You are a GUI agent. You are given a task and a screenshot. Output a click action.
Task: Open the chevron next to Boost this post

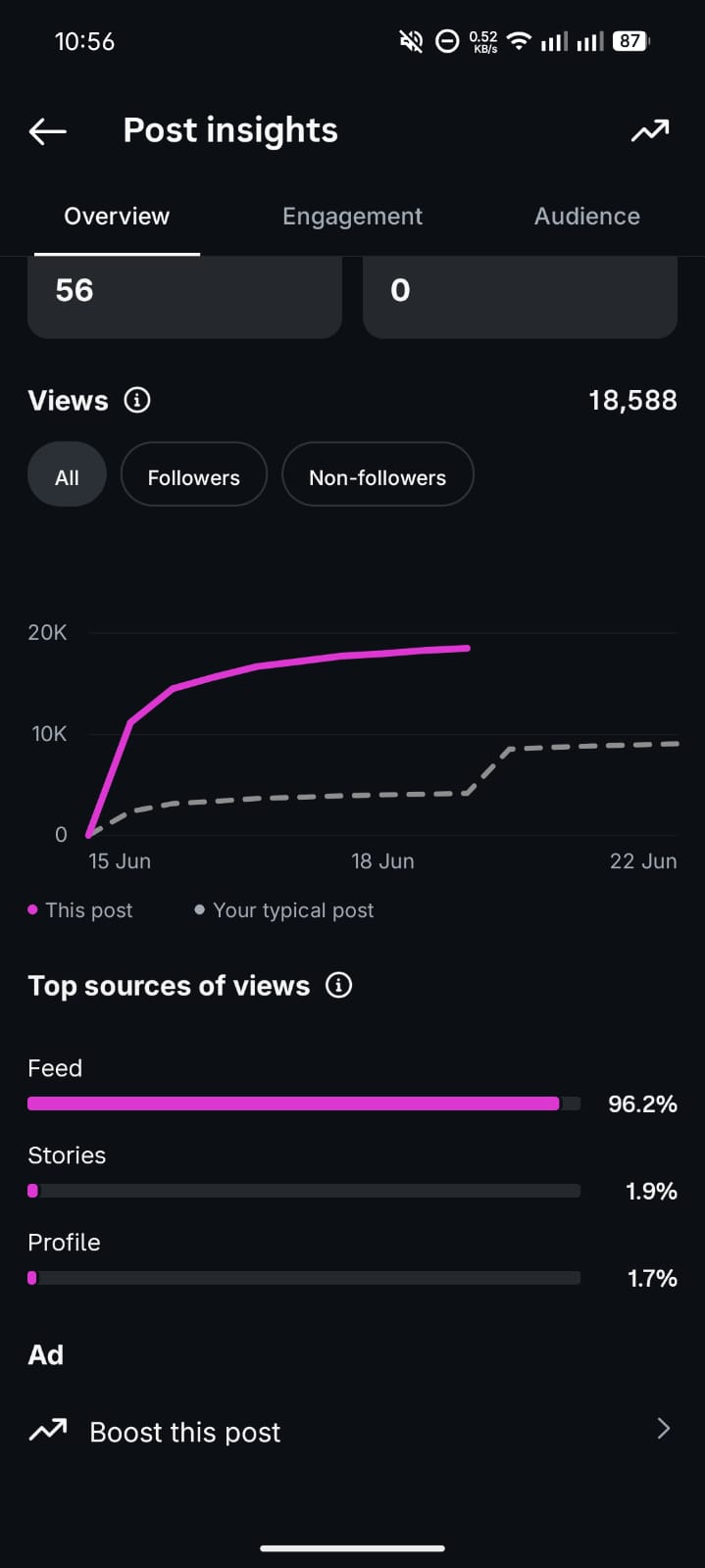[664, 1428]
